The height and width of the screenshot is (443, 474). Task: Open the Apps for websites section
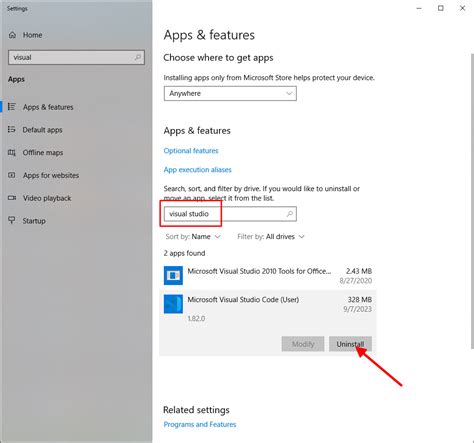click(x=51, y=175)
